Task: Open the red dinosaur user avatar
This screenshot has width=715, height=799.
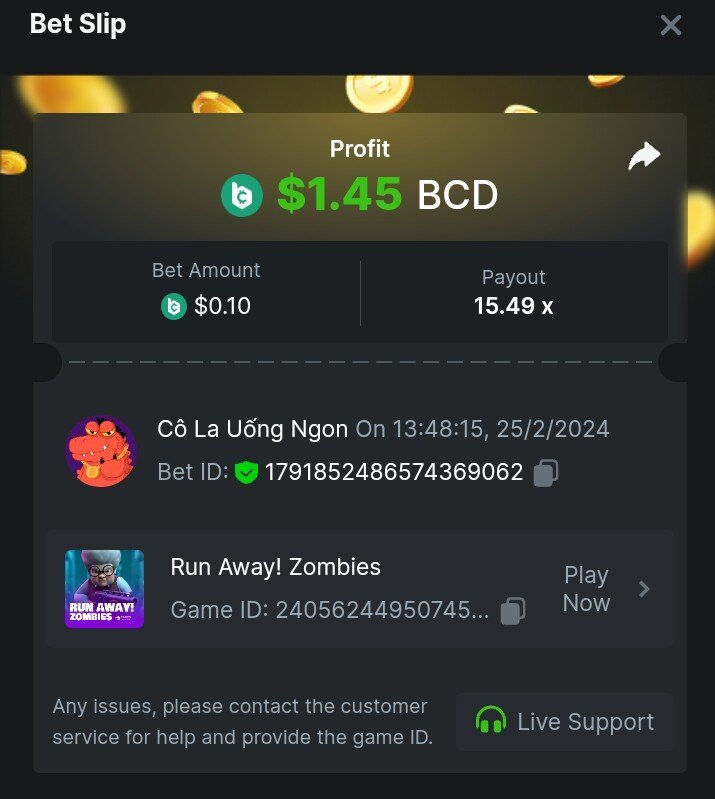Action: tap(101, 451)
